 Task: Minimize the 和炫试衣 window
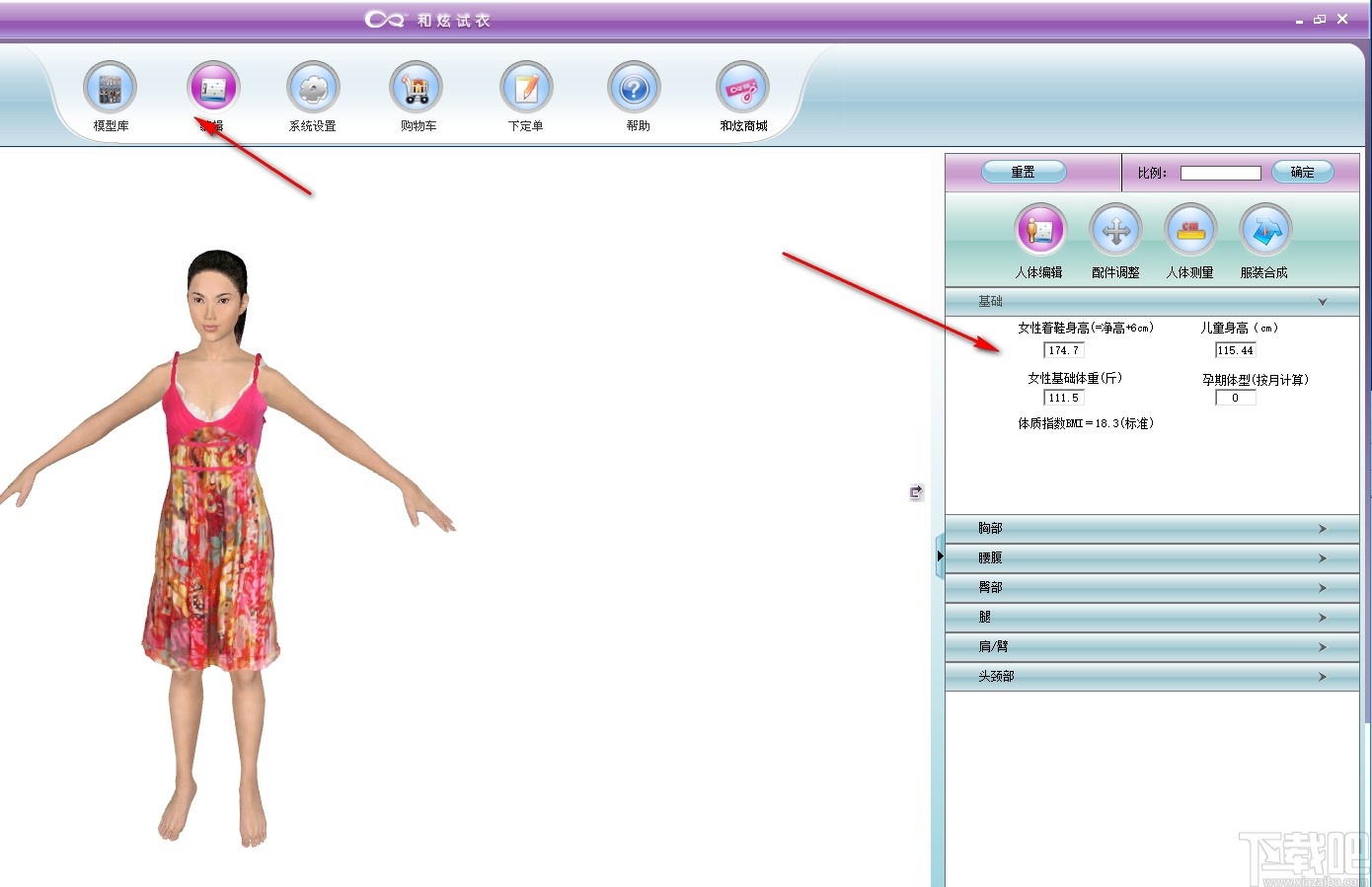pyautogui.click(x=1299, y=20)
